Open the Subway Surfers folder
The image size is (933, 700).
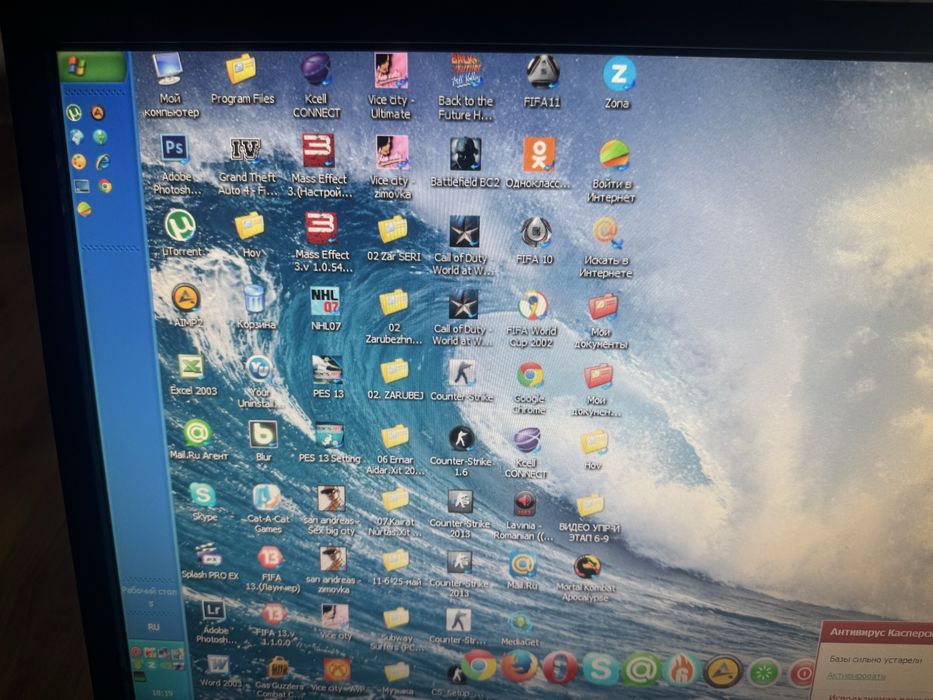[396, 629]
